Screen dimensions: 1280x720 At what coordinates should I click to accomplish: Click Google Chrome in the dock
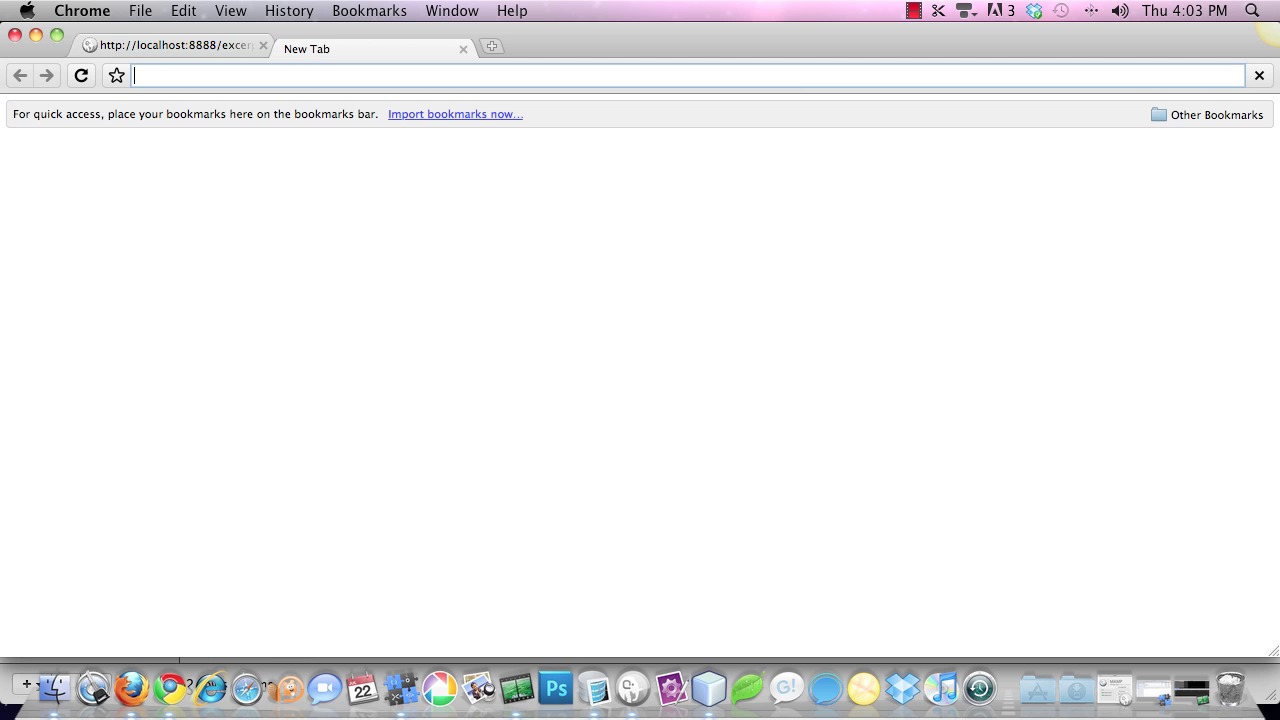(x=170, y=688)
